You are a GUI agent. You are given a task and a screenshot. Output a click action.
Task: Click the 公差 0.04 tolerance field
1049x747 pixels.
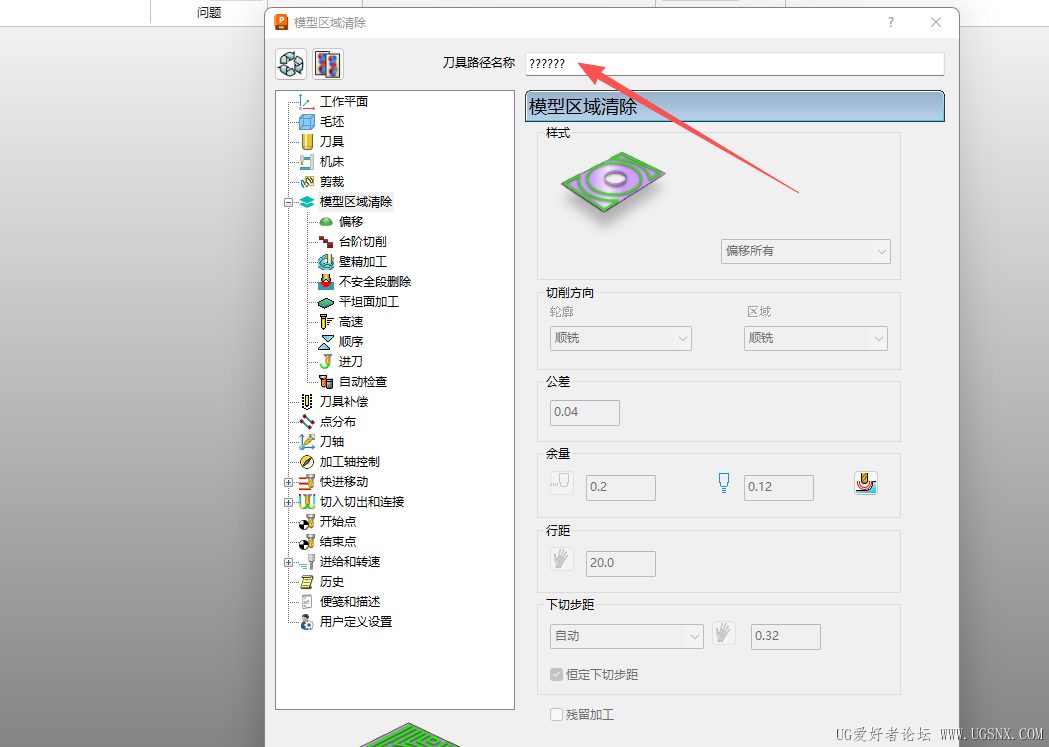click(x=585, y=413)
